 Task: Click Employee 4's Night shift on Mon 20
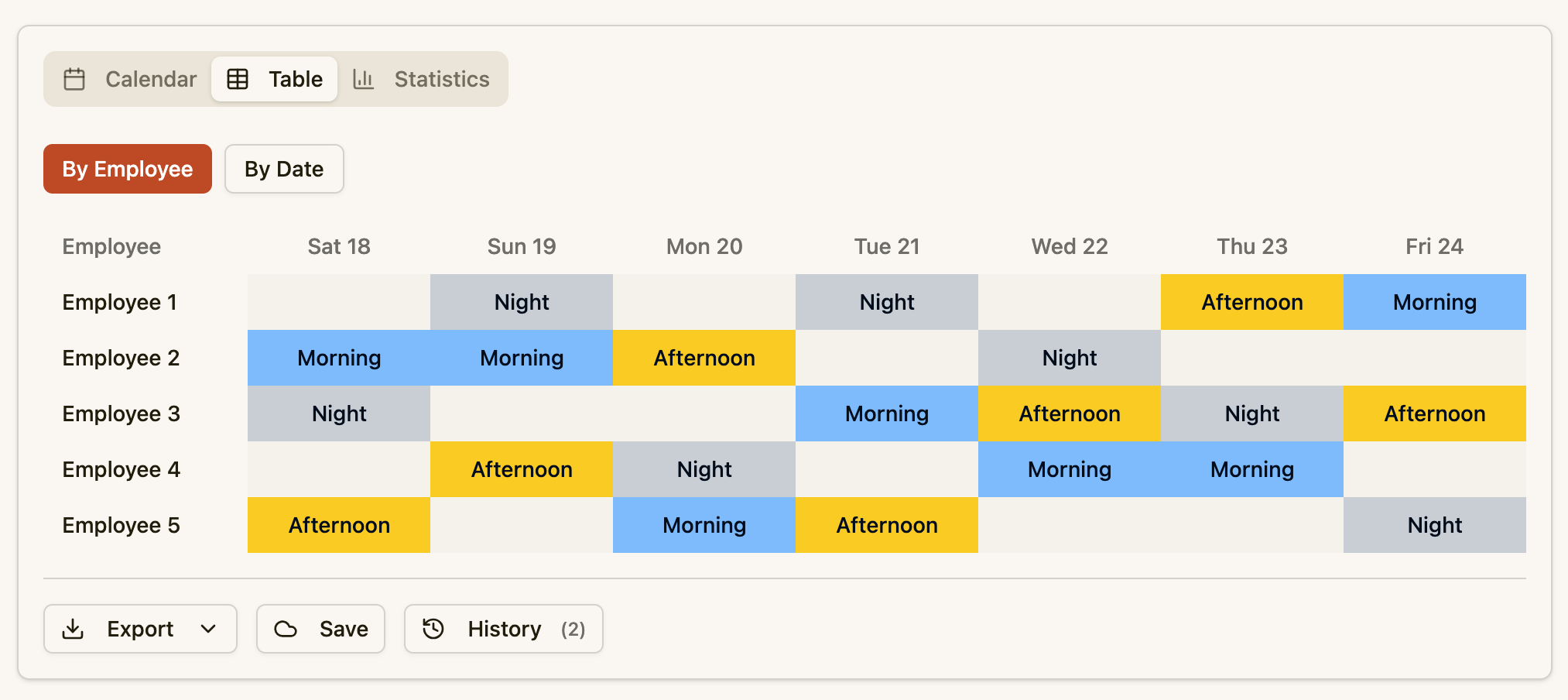(704, 469)
